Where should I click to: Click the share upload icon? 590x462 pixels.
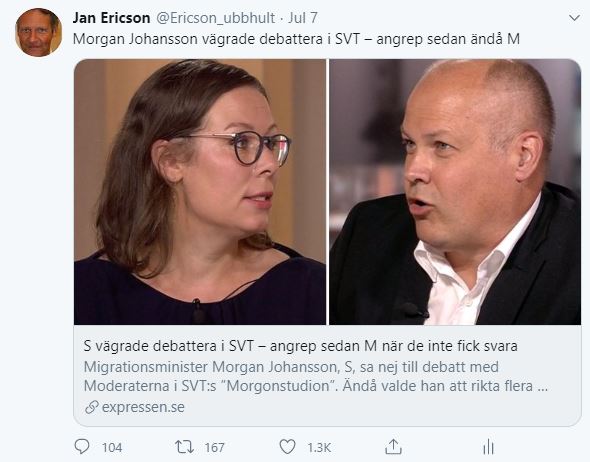click(394, 447)
